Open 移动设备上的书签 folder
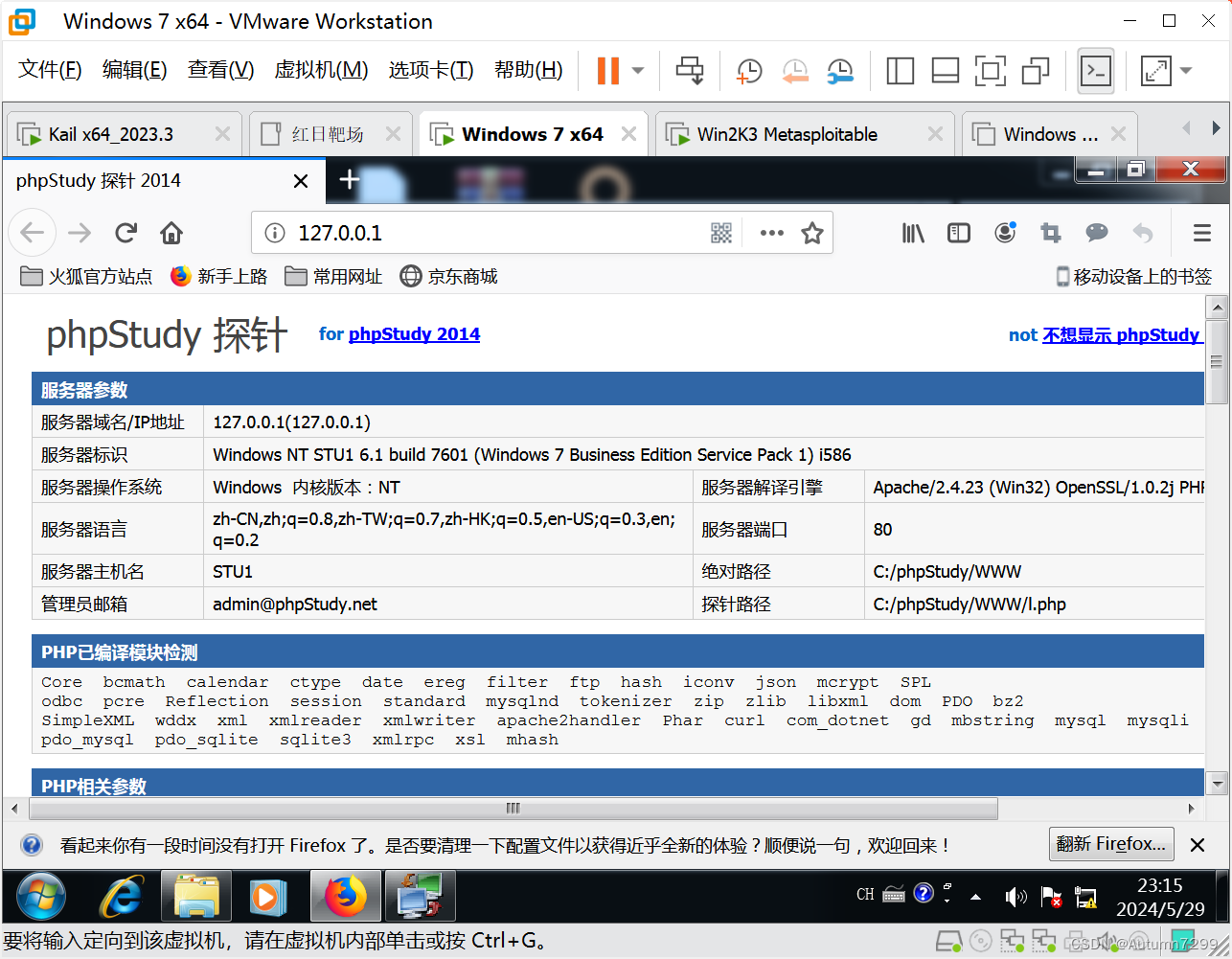 click(x=1134, y=277)
